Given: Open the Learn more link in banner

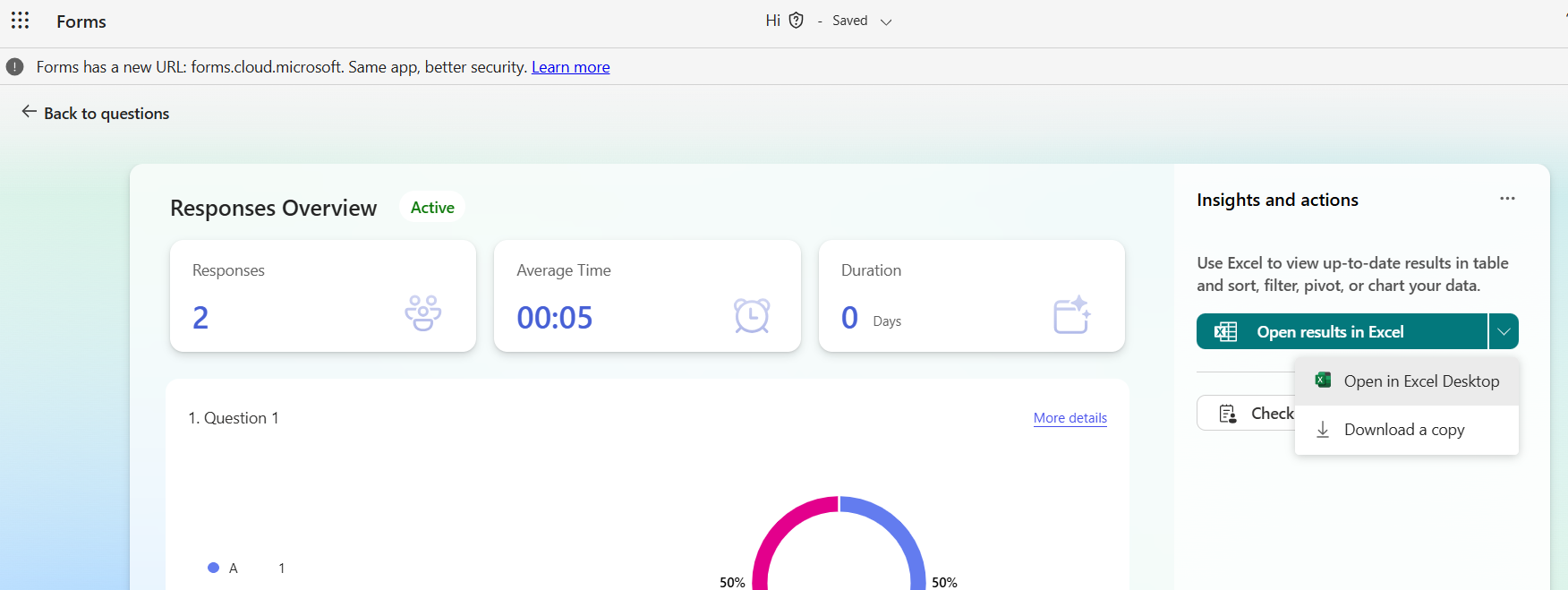Looking at the screenshot, I should (570, 67).
